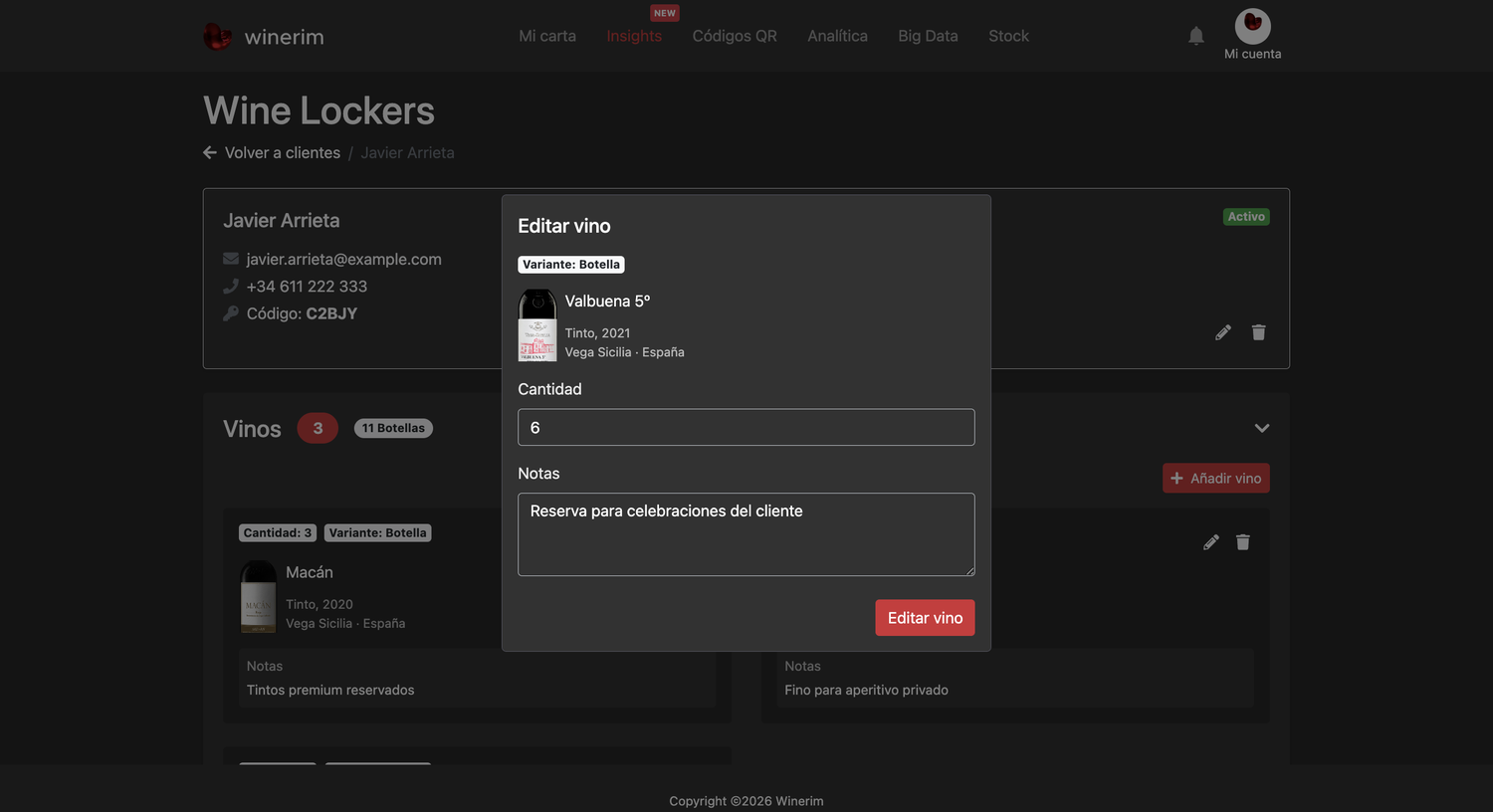Go to Insights section

point(634,36)
